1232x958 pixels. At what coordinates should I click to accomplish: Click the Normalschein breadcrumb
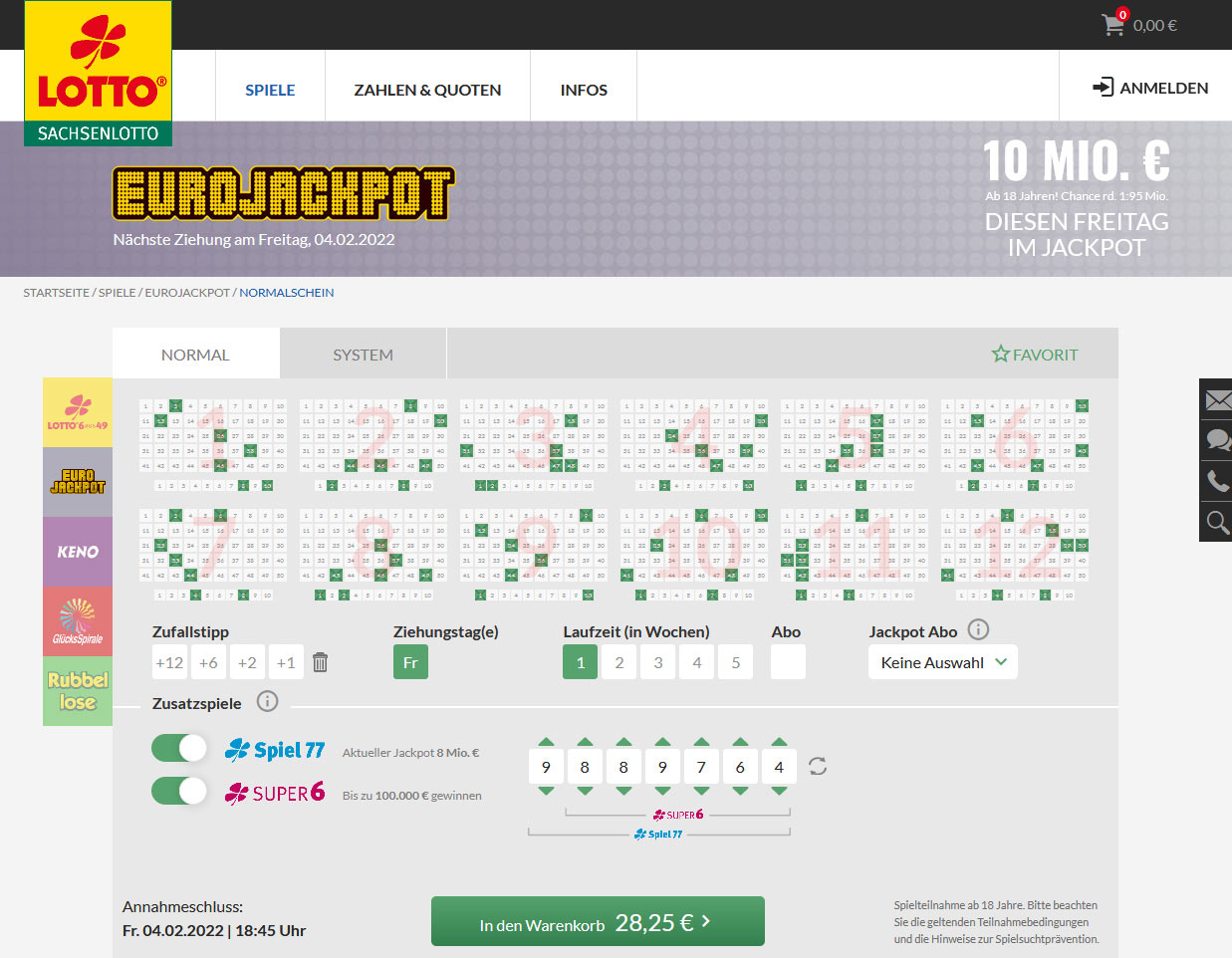tap(287, 293)
